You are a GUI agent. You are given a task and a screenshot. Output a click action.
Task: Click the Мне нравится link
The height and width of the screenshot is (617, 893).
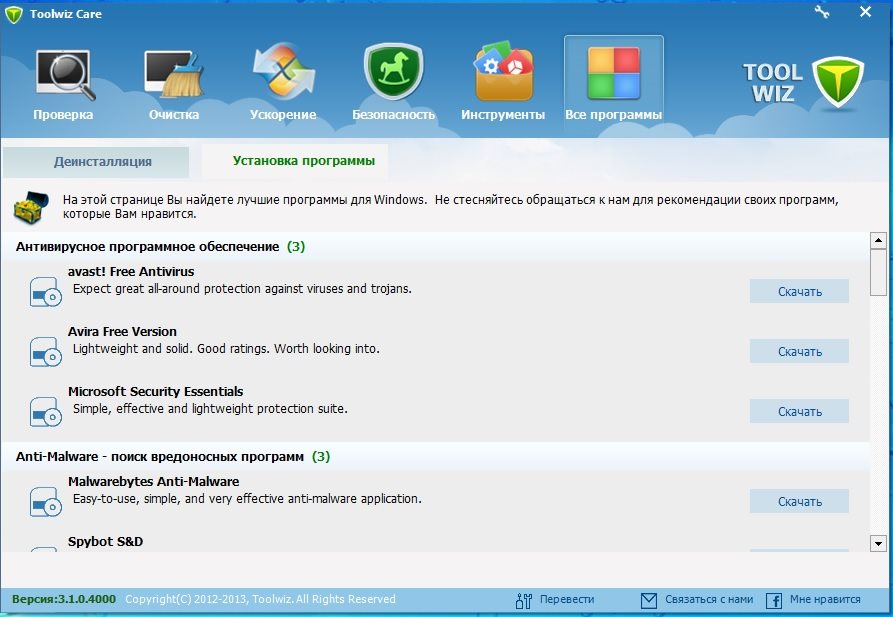pos(825,599)
